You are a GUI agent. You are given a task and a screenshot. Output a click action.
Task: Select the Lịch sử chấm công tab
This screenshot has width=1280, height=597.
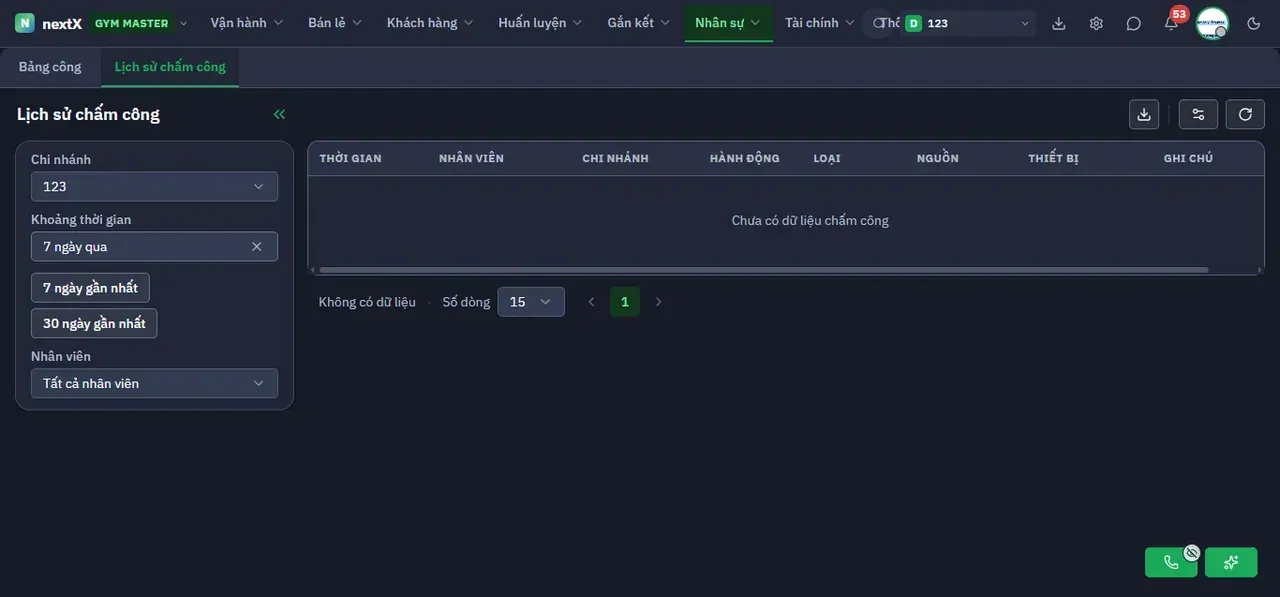click(x=170, y=67)
